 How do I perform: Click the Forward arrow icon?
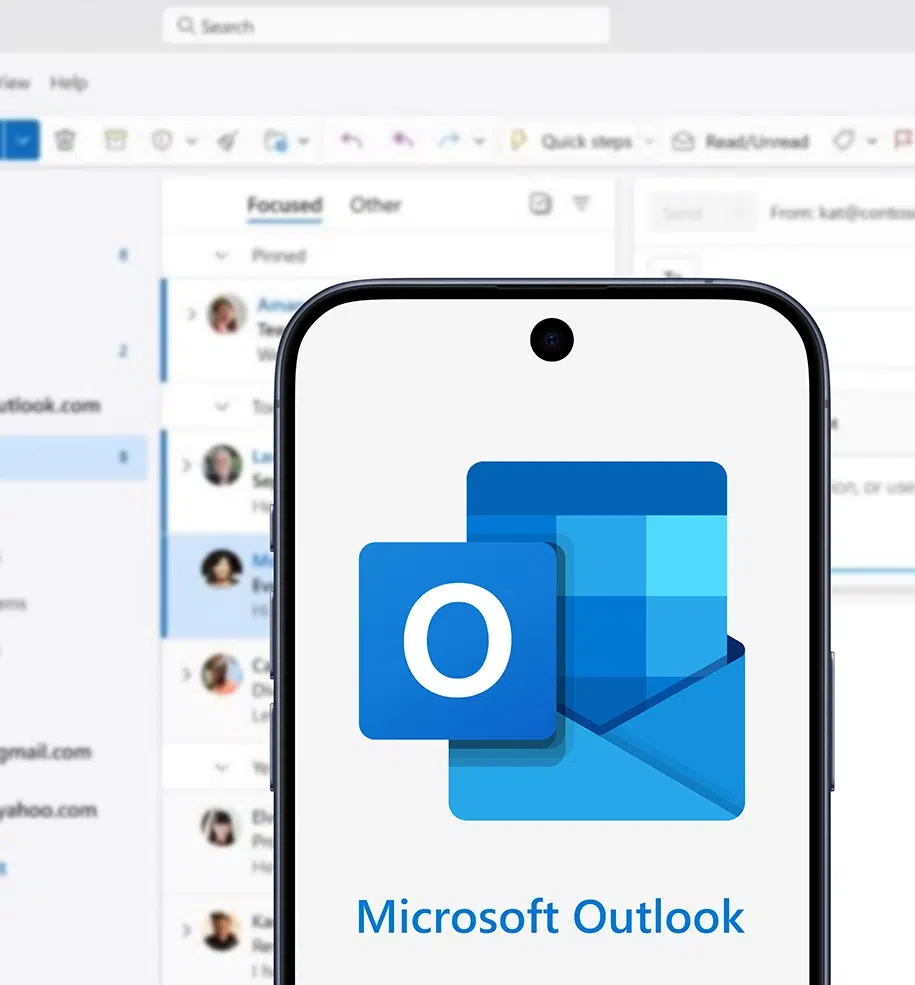click(448, 140)
